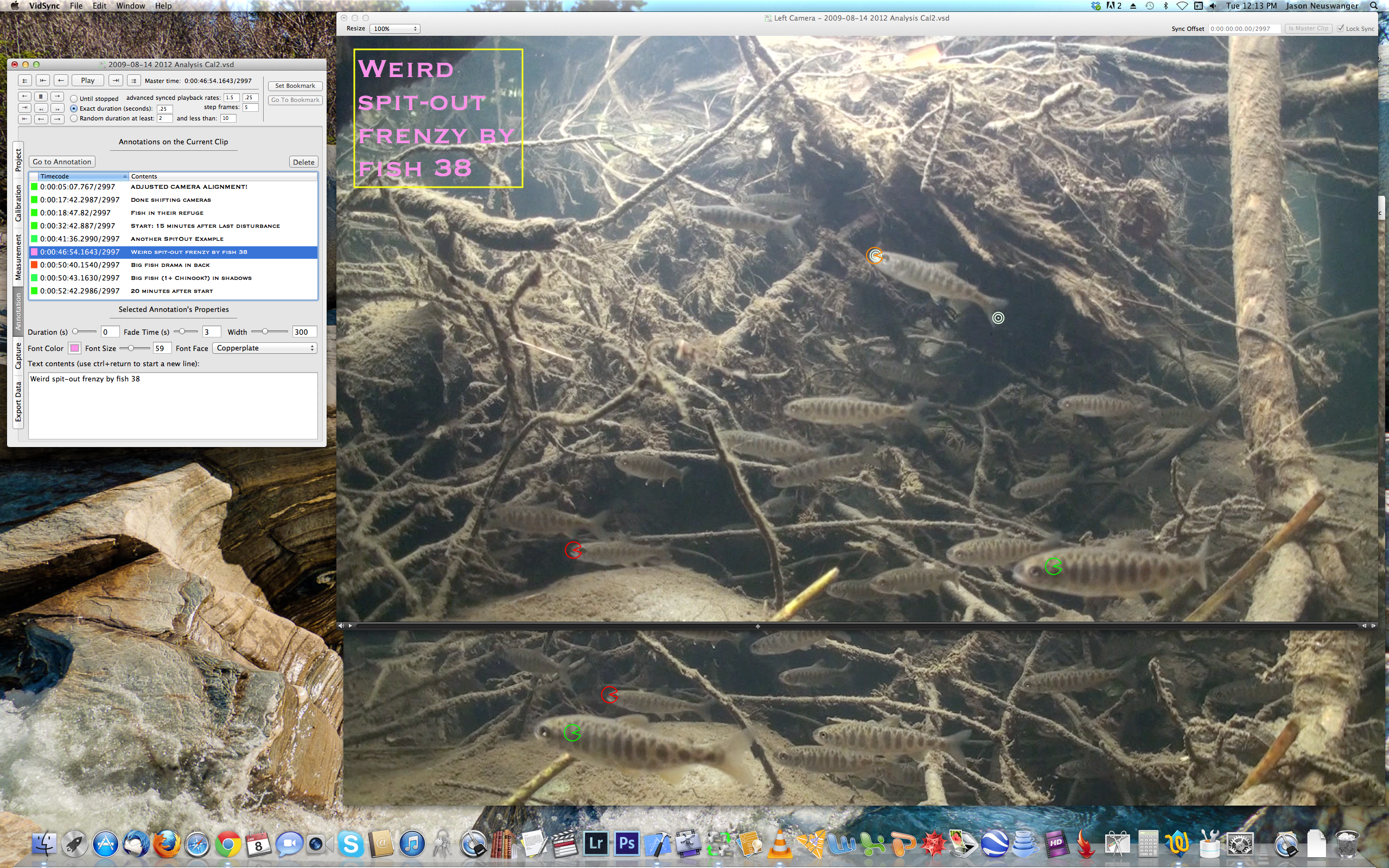This screenshot has height=868, width=1389.
Task: Click the fast-forward double-chevron button
Action: click(x=58, y=108)
